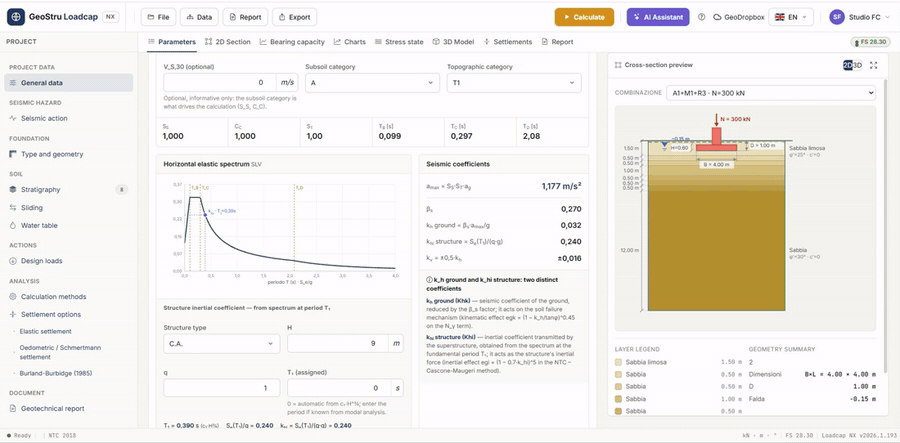
Task: Click the Design loads download icon
Action: tap(13, 261)
